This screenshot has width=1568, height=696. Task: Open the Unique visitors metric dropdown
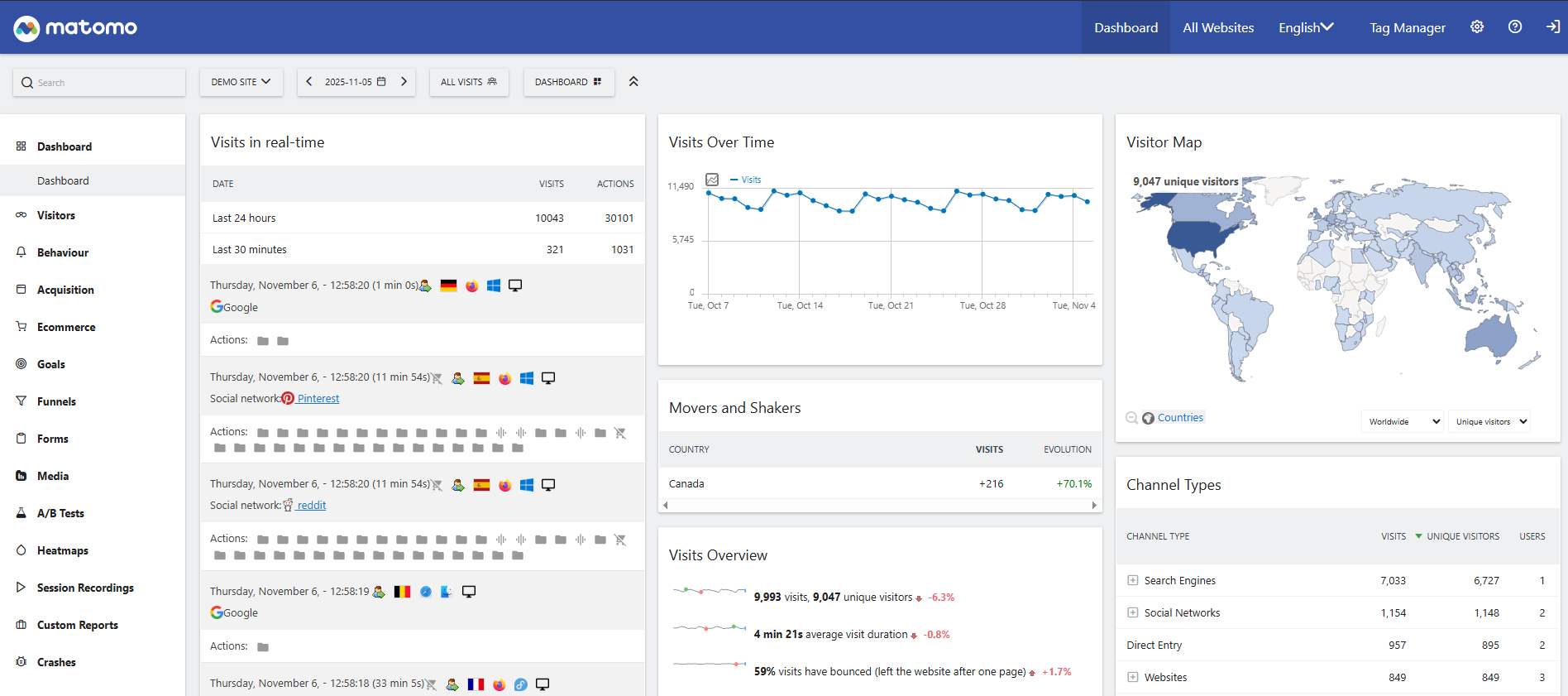point(1490,421)
